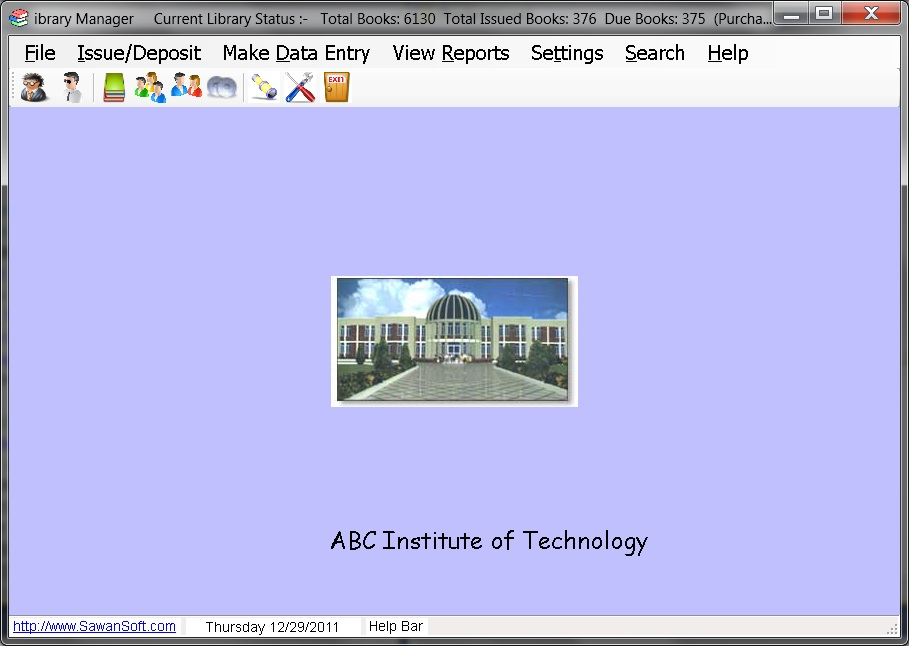Open the Issue/Deposit menu

[x=139, y=53]
